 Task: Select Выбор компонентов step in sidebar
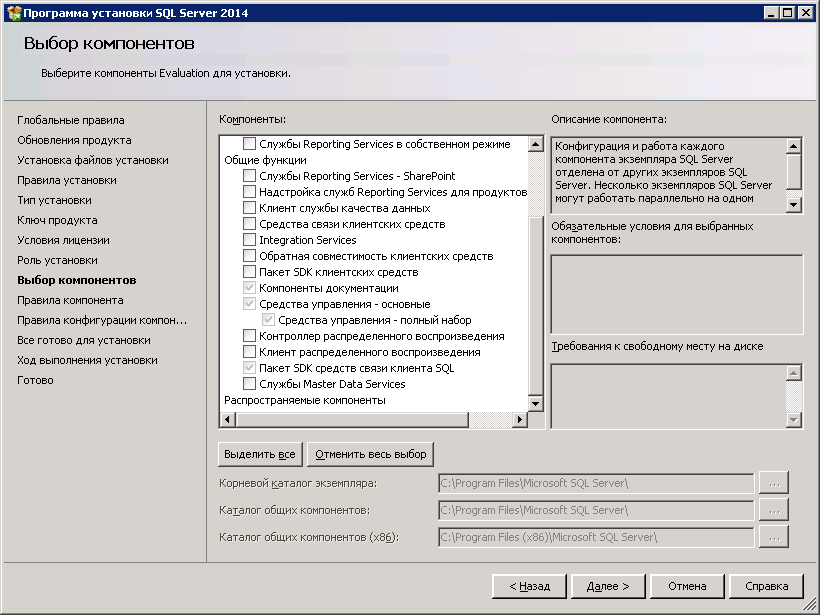tap(76, 280)
